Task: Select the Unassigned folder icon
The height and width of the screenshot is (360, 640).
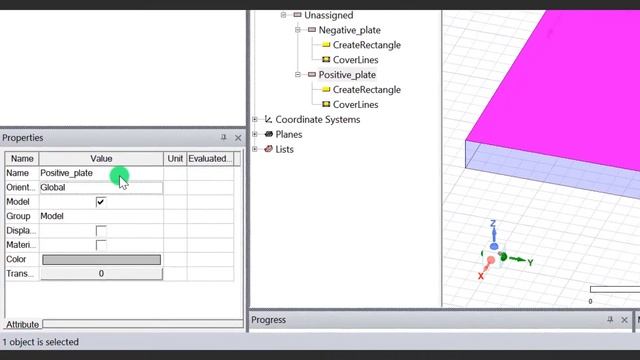Action: pyautogui.click(x=297, y=15)
